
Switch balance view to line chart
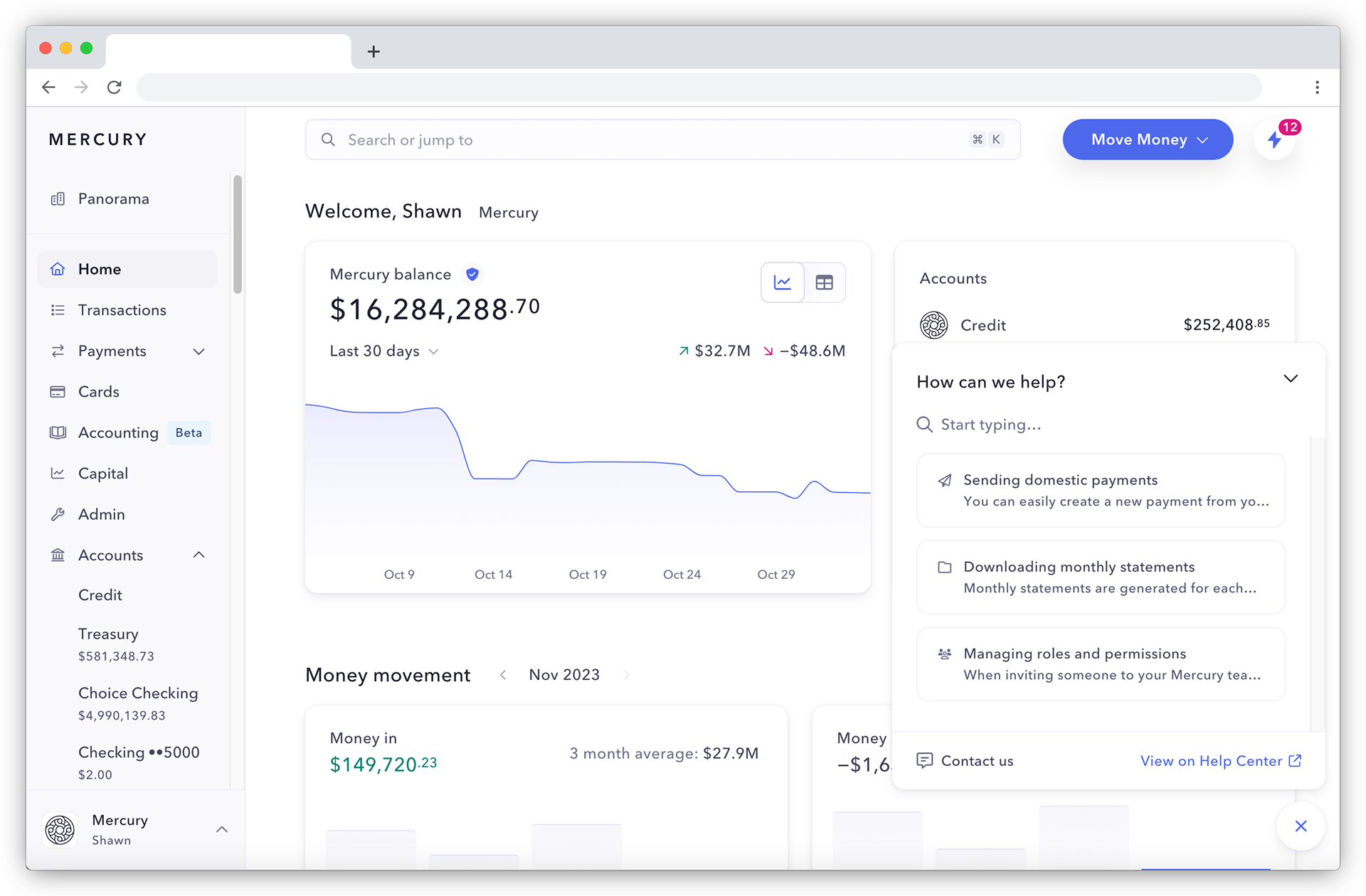click(x=783, y=282)
